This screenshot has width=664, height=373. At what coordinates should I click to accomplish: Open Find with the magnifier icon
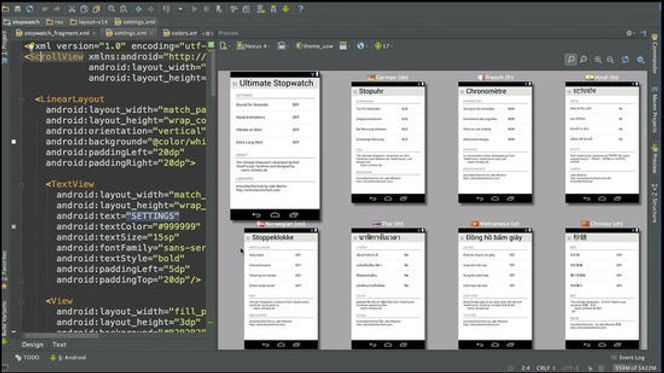[111, 8]
